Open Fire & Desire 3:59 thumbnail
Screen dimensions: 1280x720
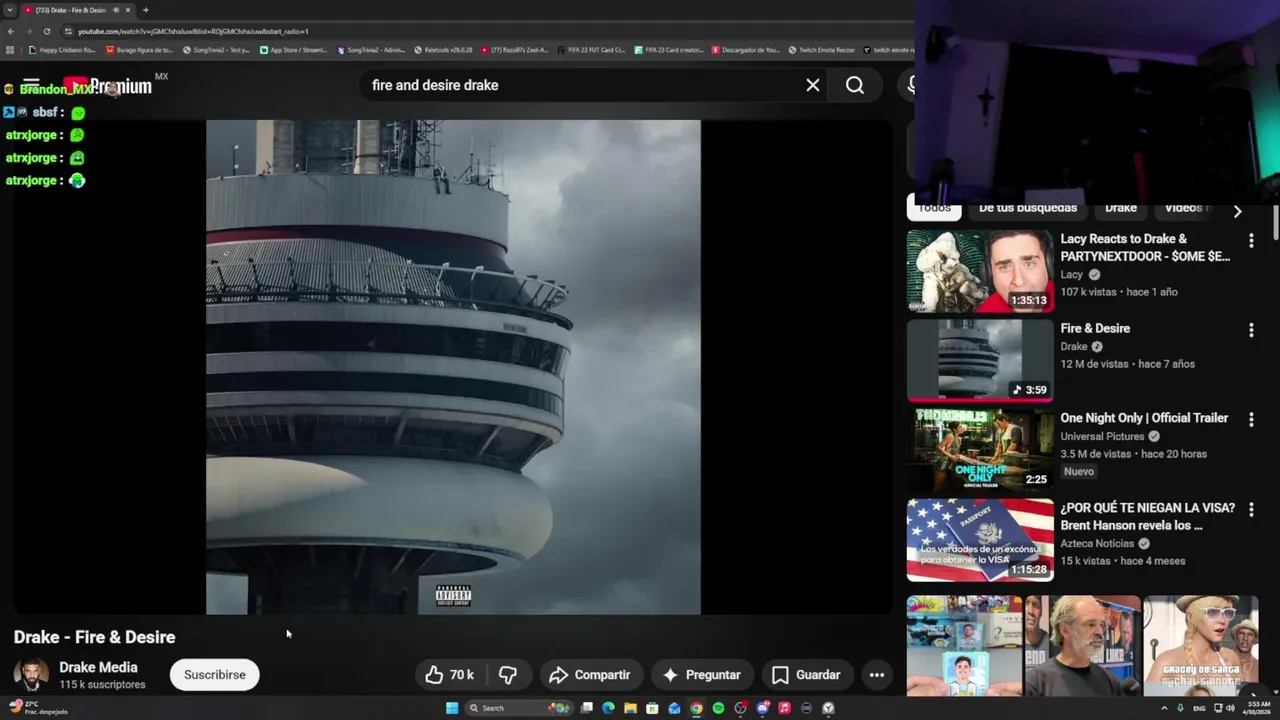980,360
